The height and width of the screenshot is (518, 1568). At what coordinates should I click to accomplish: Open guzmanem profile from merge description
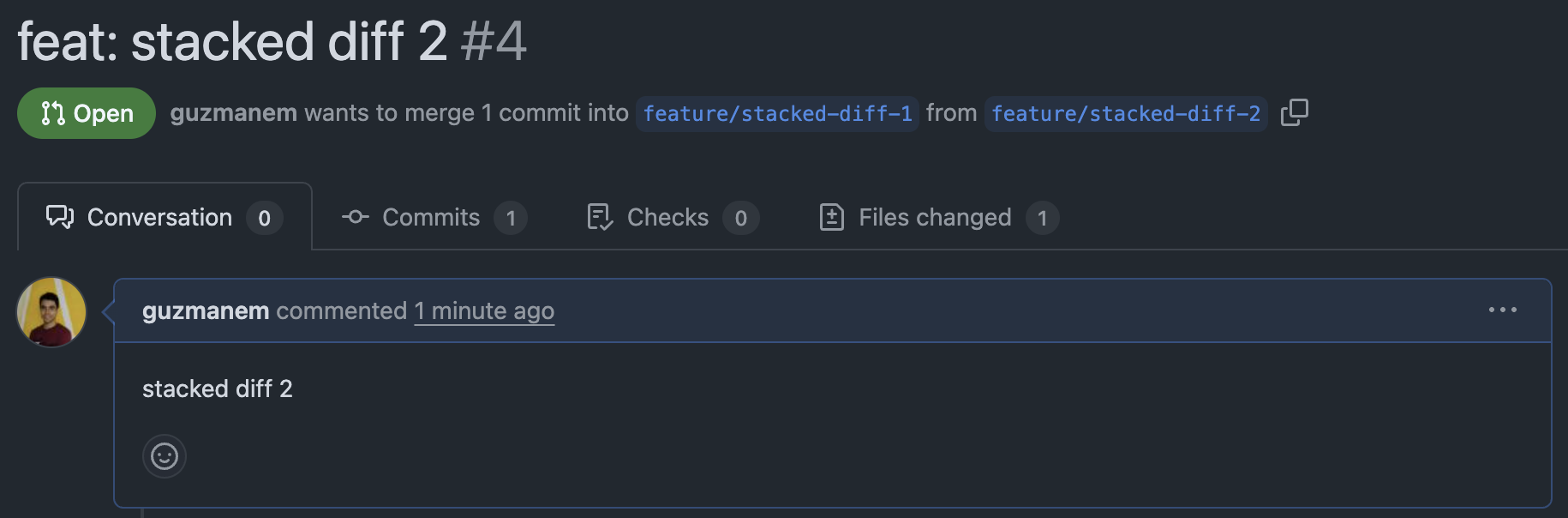point(234,112)
